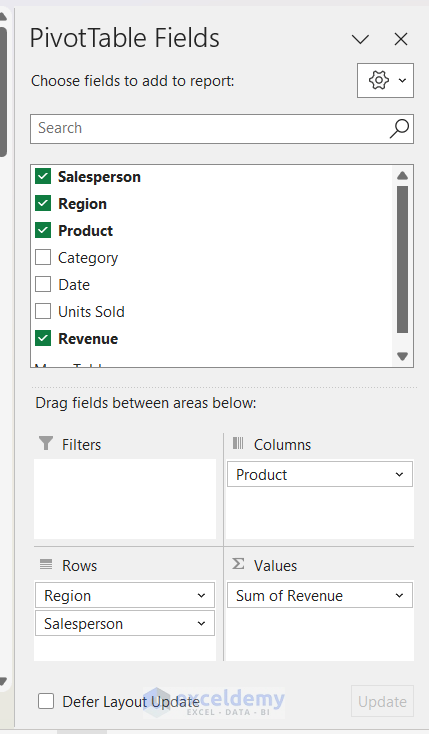
Task: Open the Product dropdown in Columns
Action: tap(399, 474)
